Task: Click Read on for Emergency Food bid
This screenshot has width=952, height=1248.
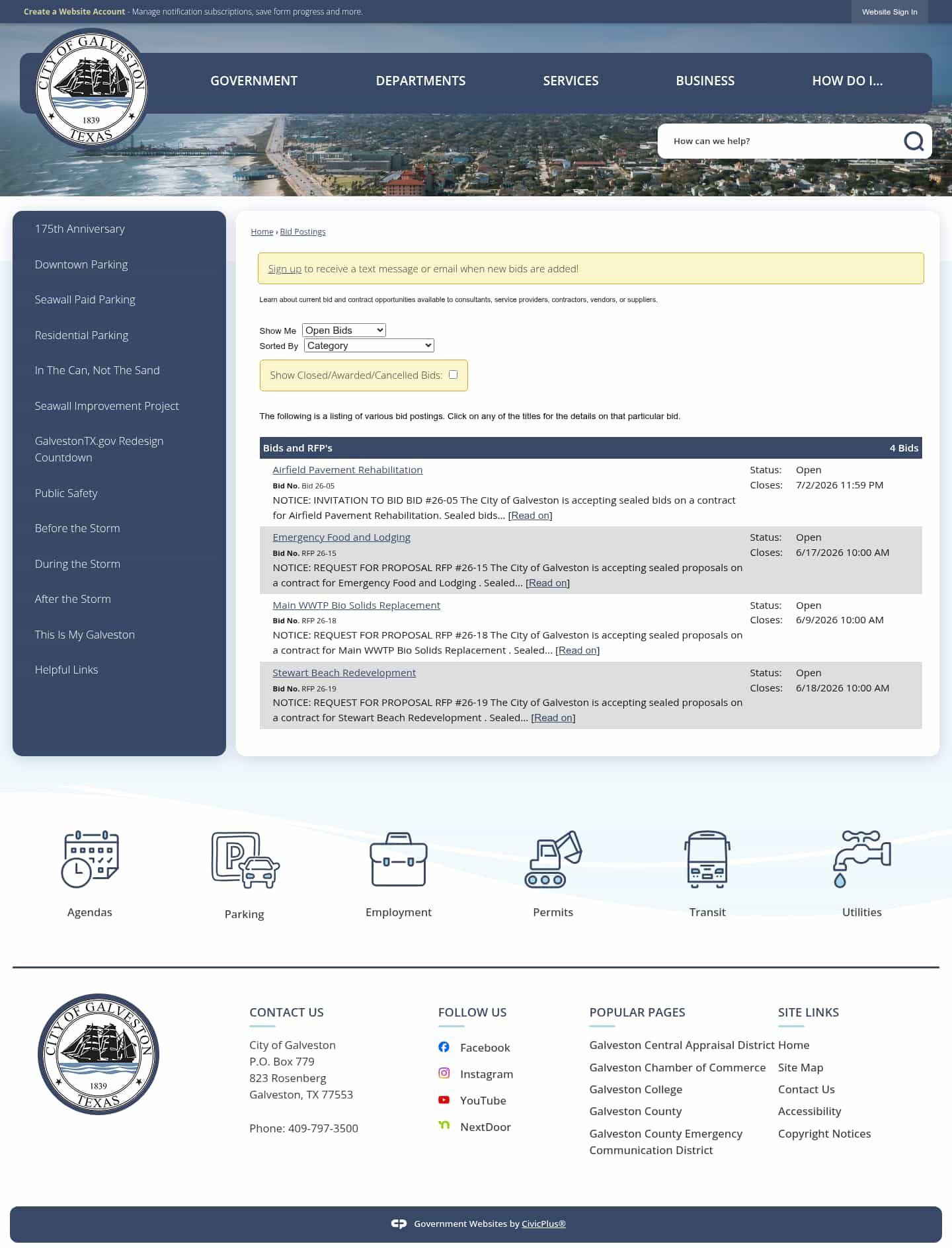Action: pyautogui.click(x=547, y=583)
